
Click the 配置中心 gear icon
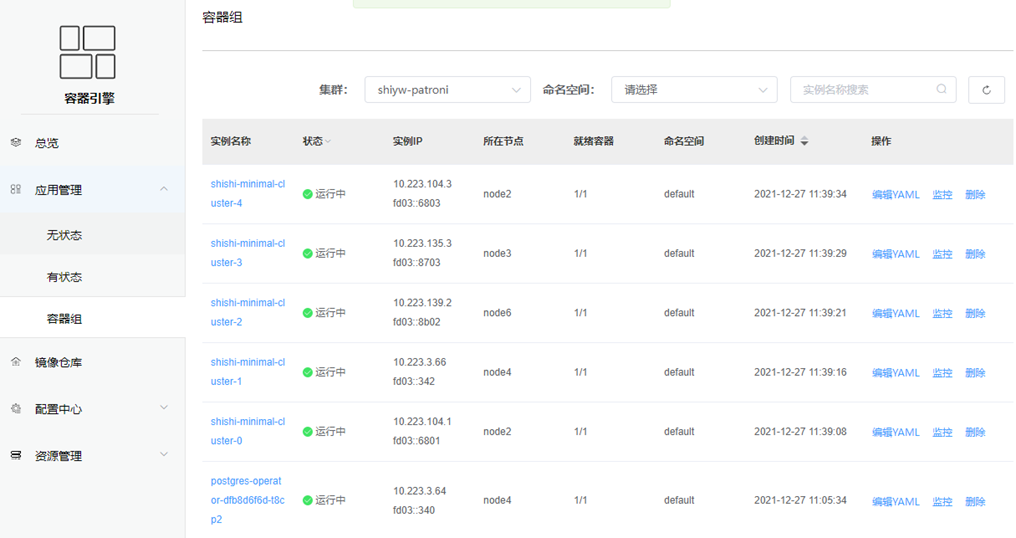pos(16,409)
